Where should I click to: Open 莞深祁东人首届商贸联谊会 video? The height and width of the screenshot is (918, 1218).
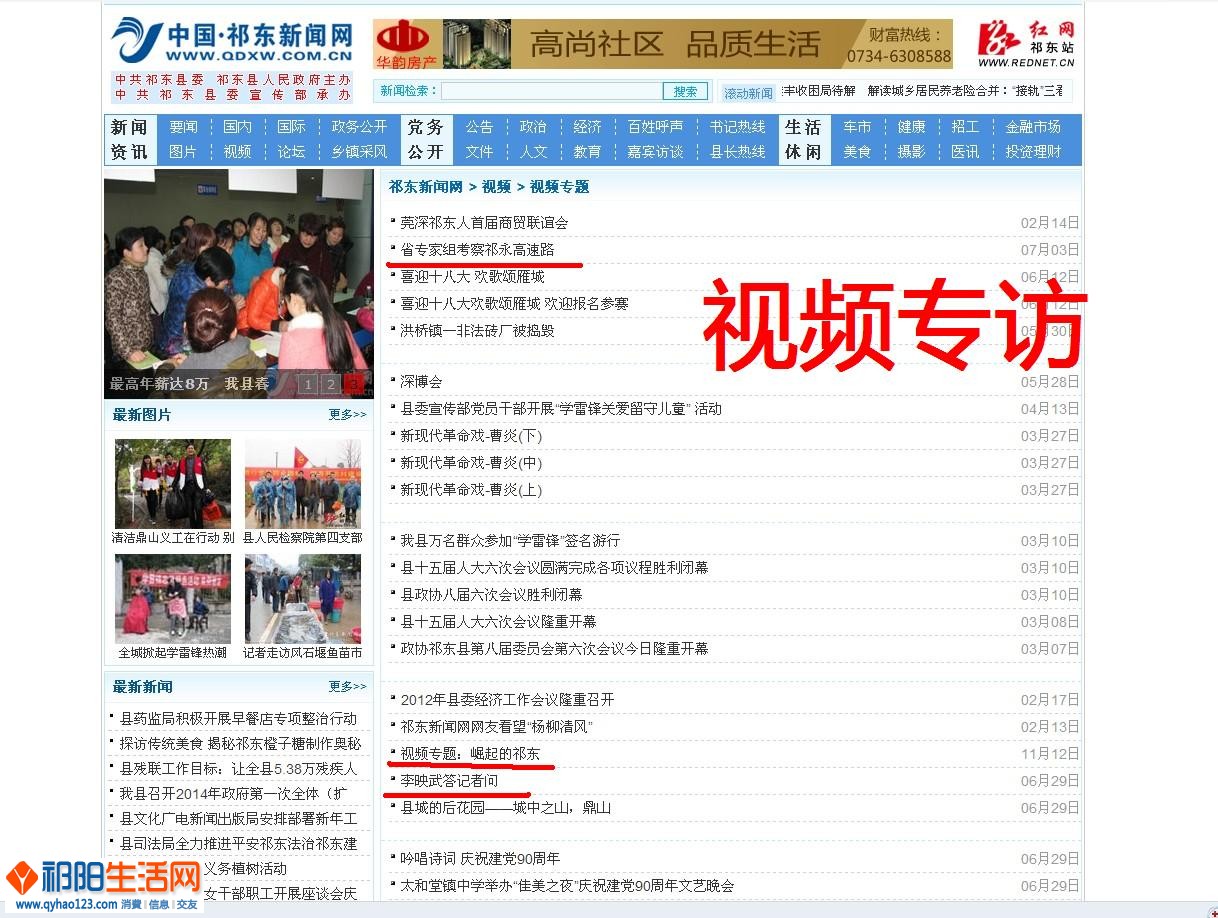[484, 223]
